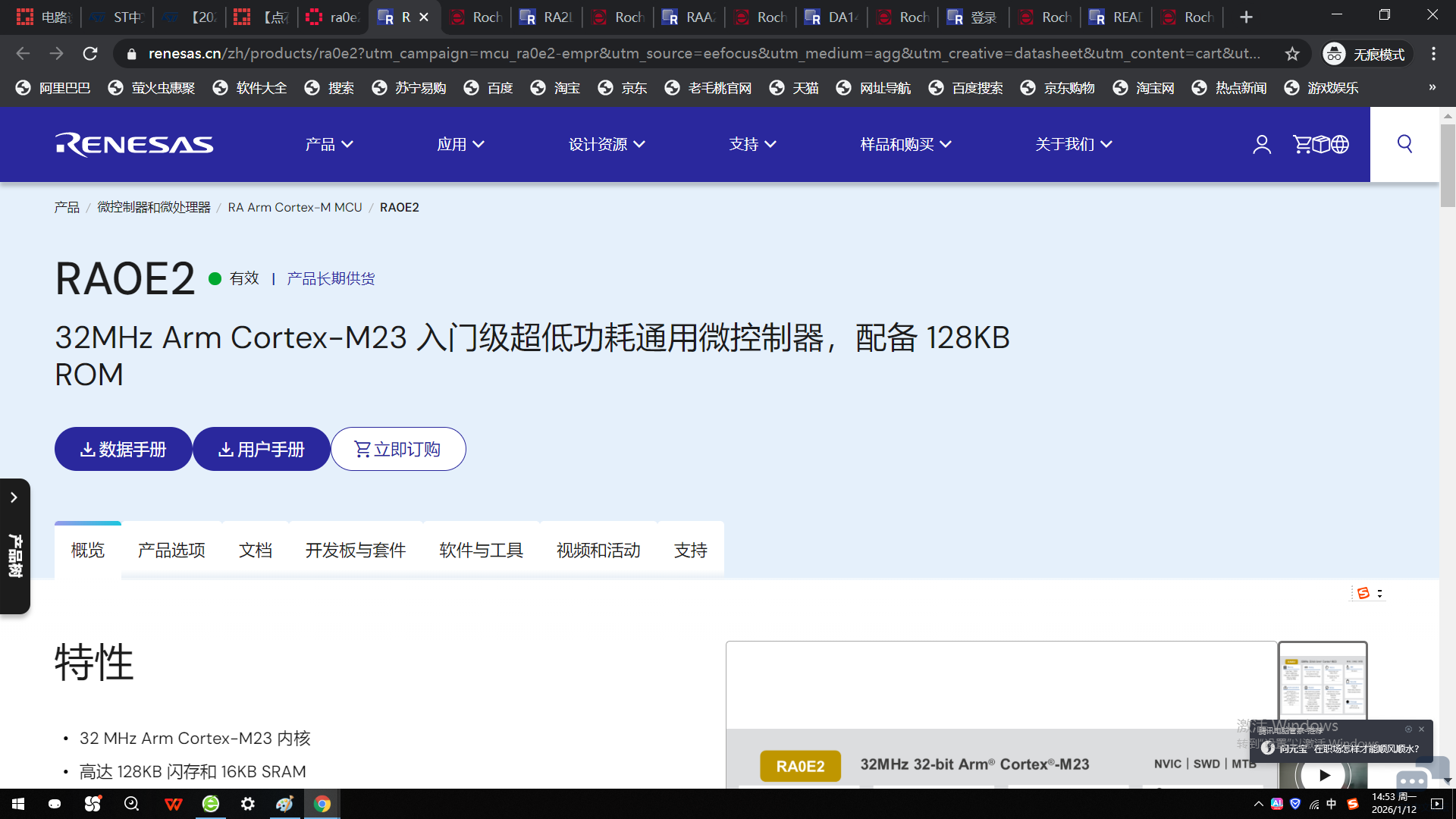Screen dimensions: 1456x819
Task: Open the 产品长期供货 link
Action: coord(331,278)
